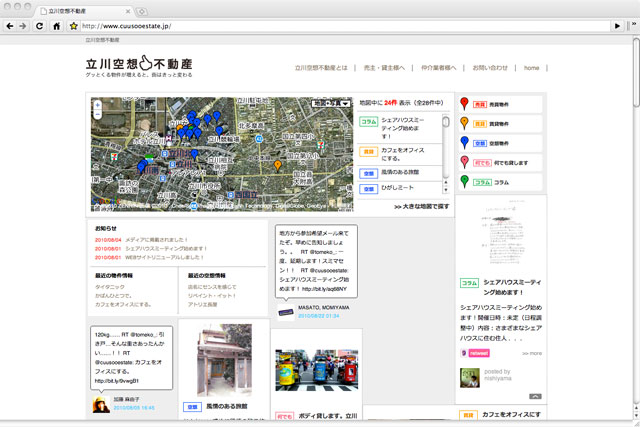Image resolution: width=640 pixels, height=427 pixels.
Task: Click nishiyama poster avatar
Action: [470, 378]
